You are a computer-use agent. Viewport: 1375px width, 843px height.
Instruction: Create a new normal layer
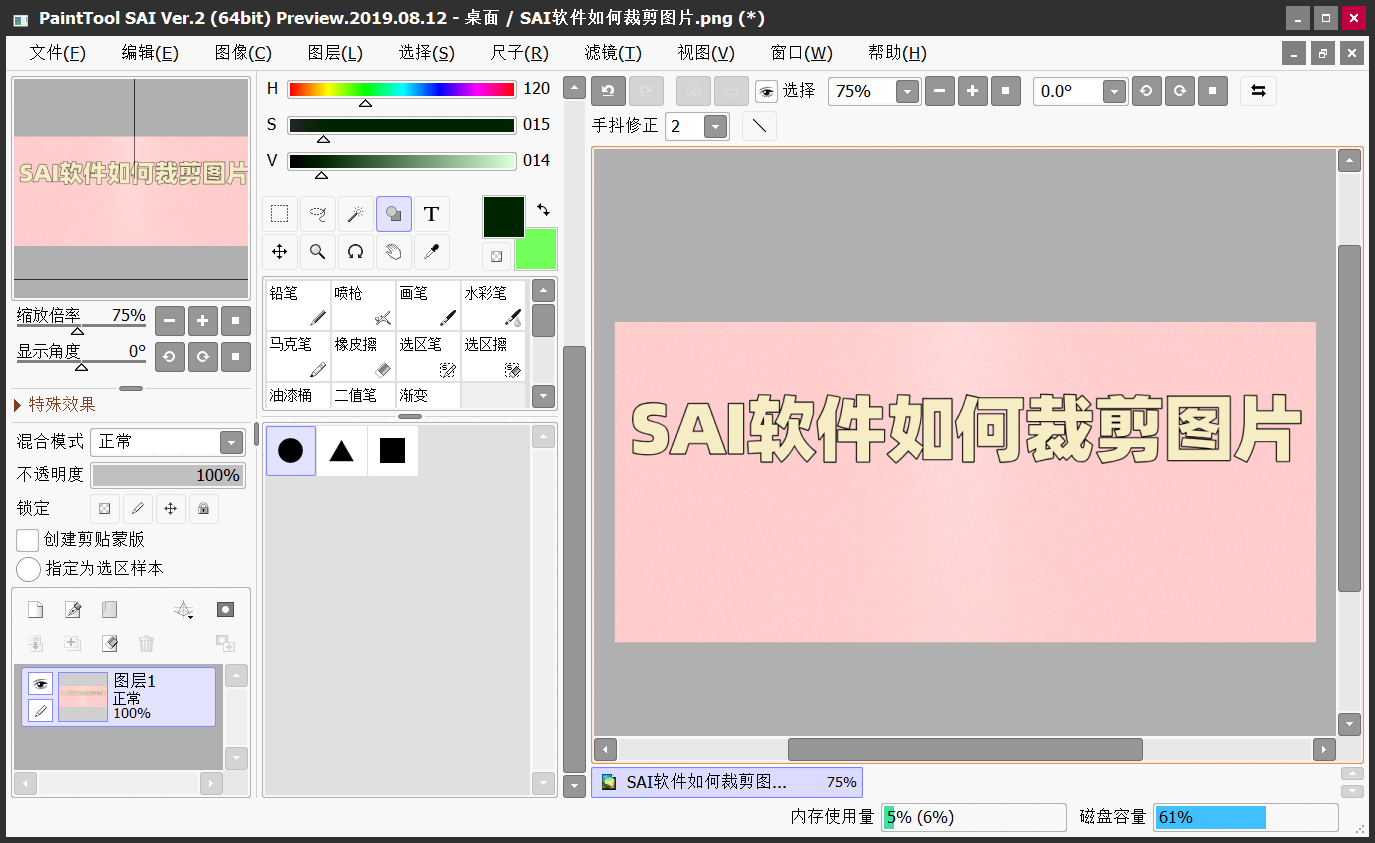point(35,609)
